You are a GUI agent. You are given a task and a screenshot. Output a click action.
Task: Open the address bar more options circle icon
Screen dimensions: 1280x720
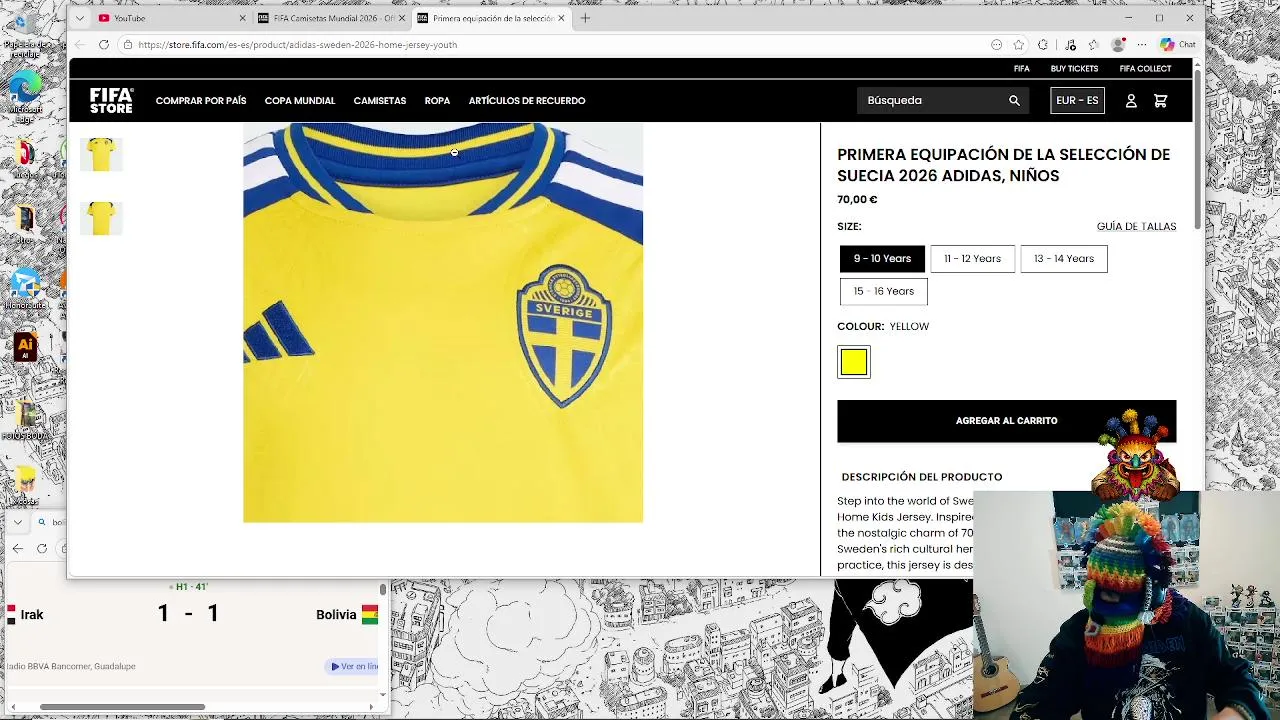pos(996,44)
